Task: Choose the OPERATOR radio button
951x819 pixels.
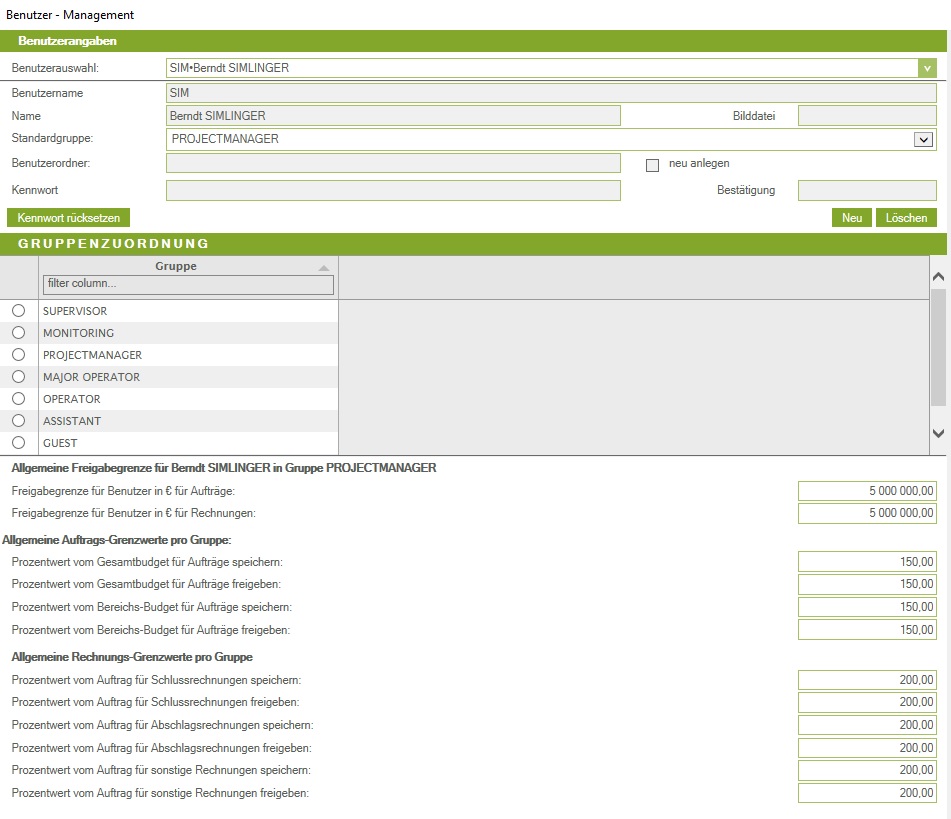Action: pyautogui.click(x=18, y=399)
